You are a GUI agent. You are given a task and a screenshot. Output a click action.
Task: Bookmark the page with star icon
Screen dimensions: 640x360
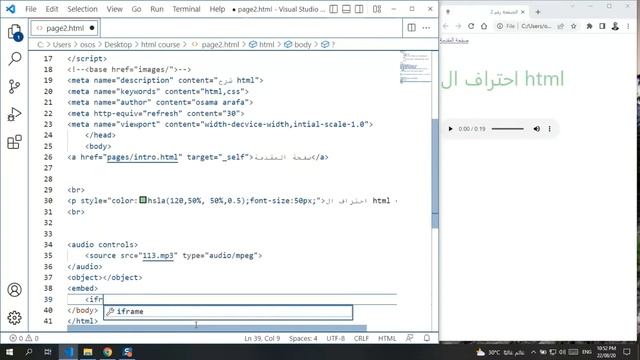pos(573,26)
